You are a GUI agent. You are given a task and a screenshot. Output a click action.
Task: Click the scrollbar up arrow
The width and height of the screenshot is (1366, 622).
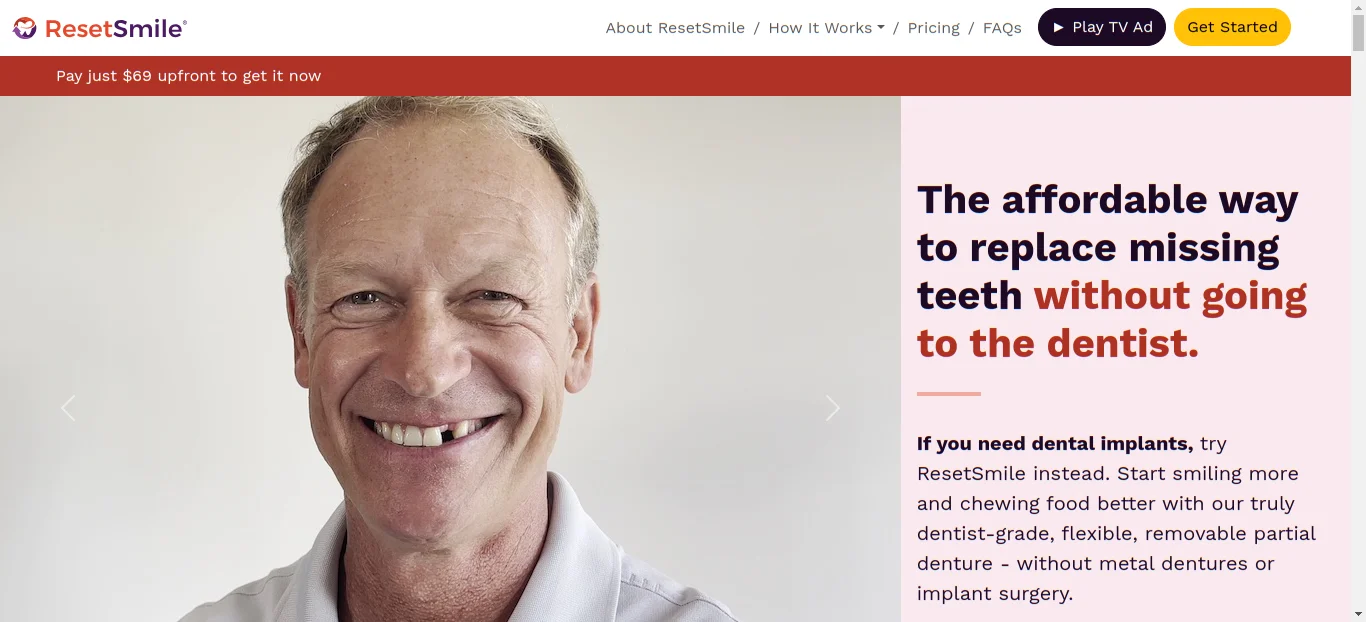coord(1358,8)
